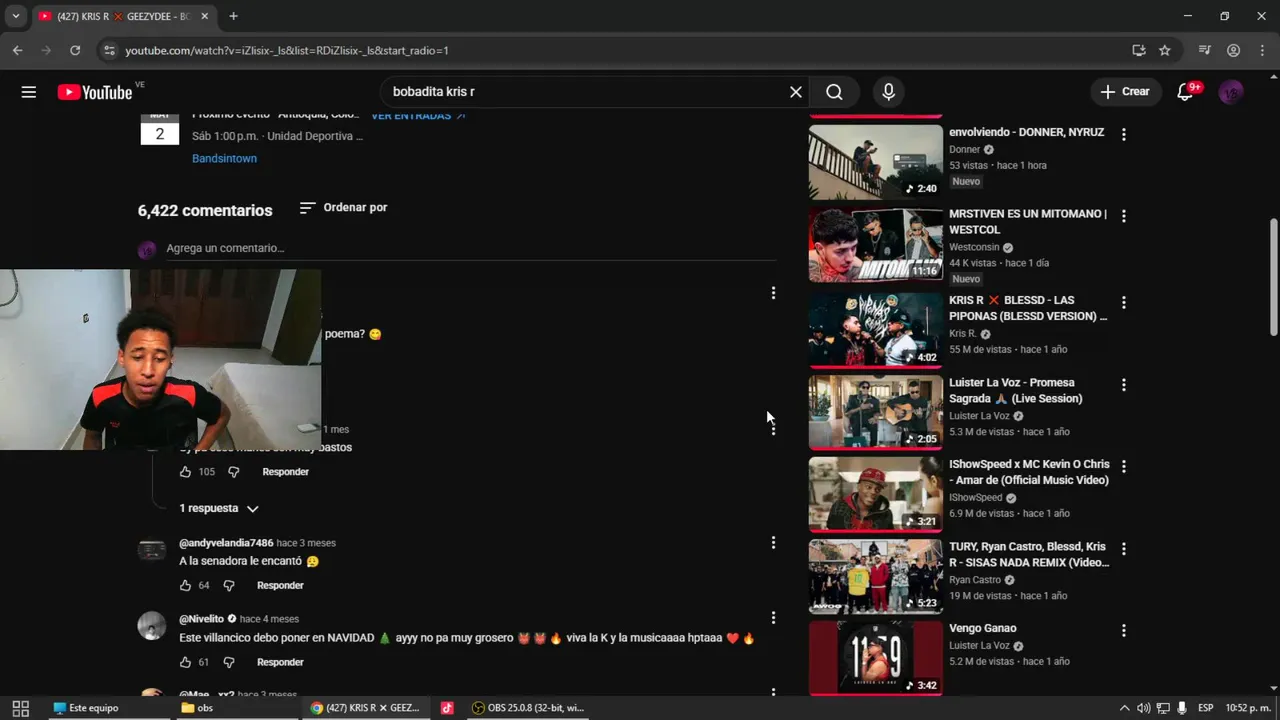Bookmark this page with the star icon
This screenshot has height=720, width=1280.
pyautogui.click(x=1165, y=50)
